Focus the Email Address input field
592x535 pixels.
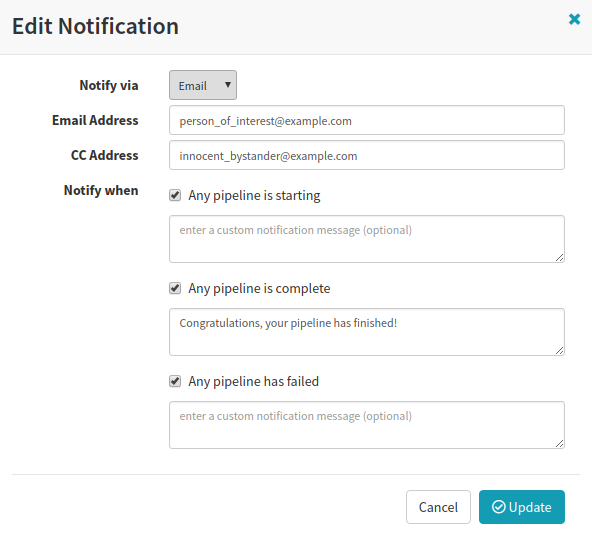(367, 120)
